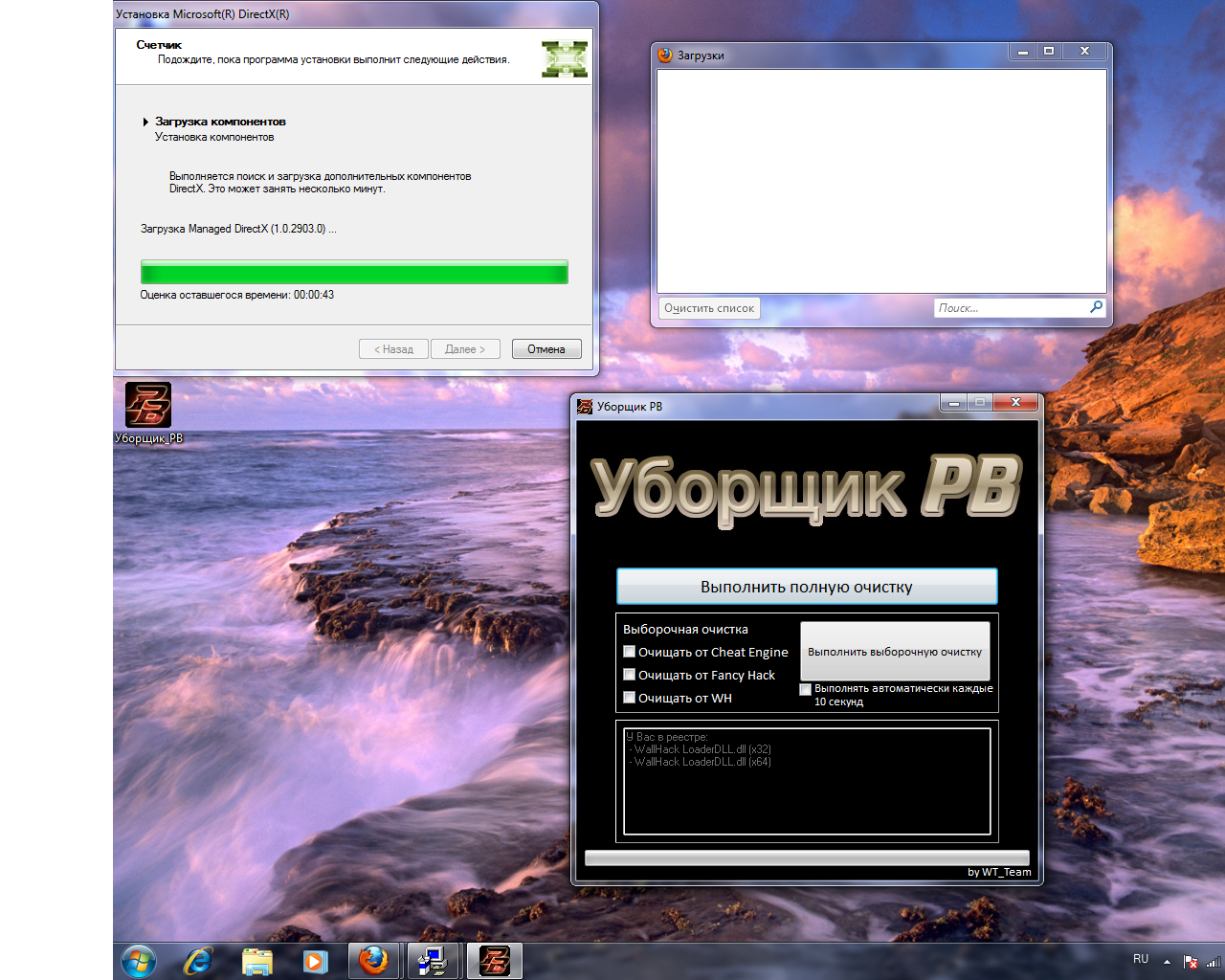Click the magnifier icon in Загрузки search
The image size is (1225, 980).
[1096, 307]
